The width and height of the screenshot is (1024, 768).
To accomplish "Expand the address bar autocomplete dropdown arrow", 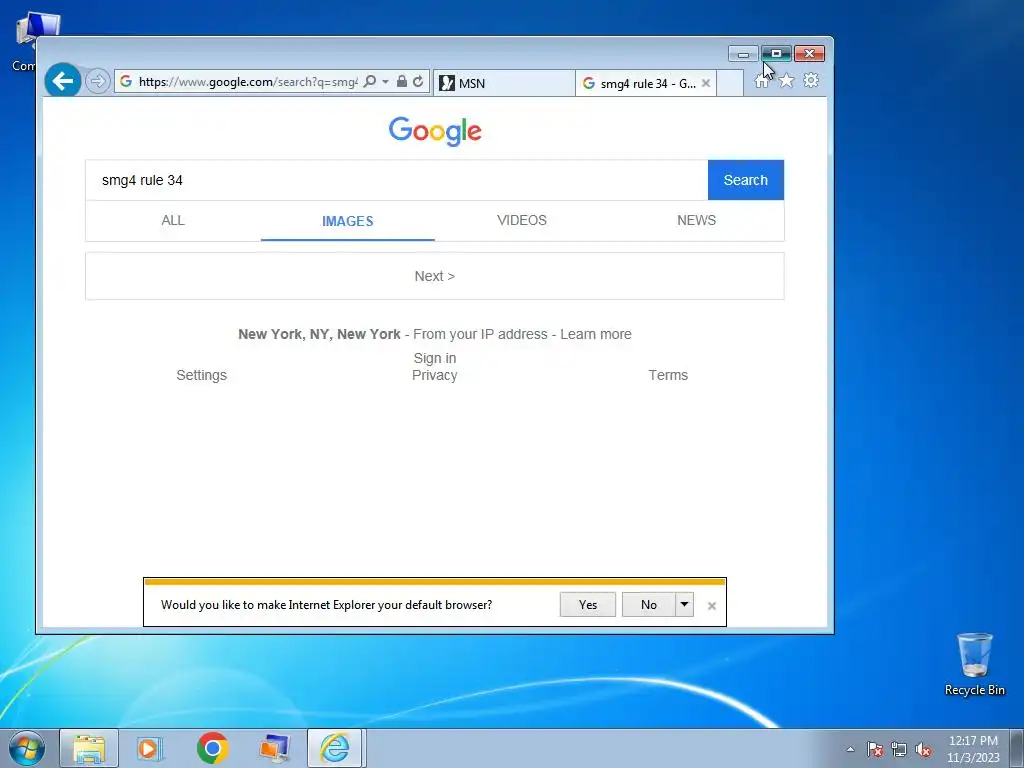I will [385, 81].
